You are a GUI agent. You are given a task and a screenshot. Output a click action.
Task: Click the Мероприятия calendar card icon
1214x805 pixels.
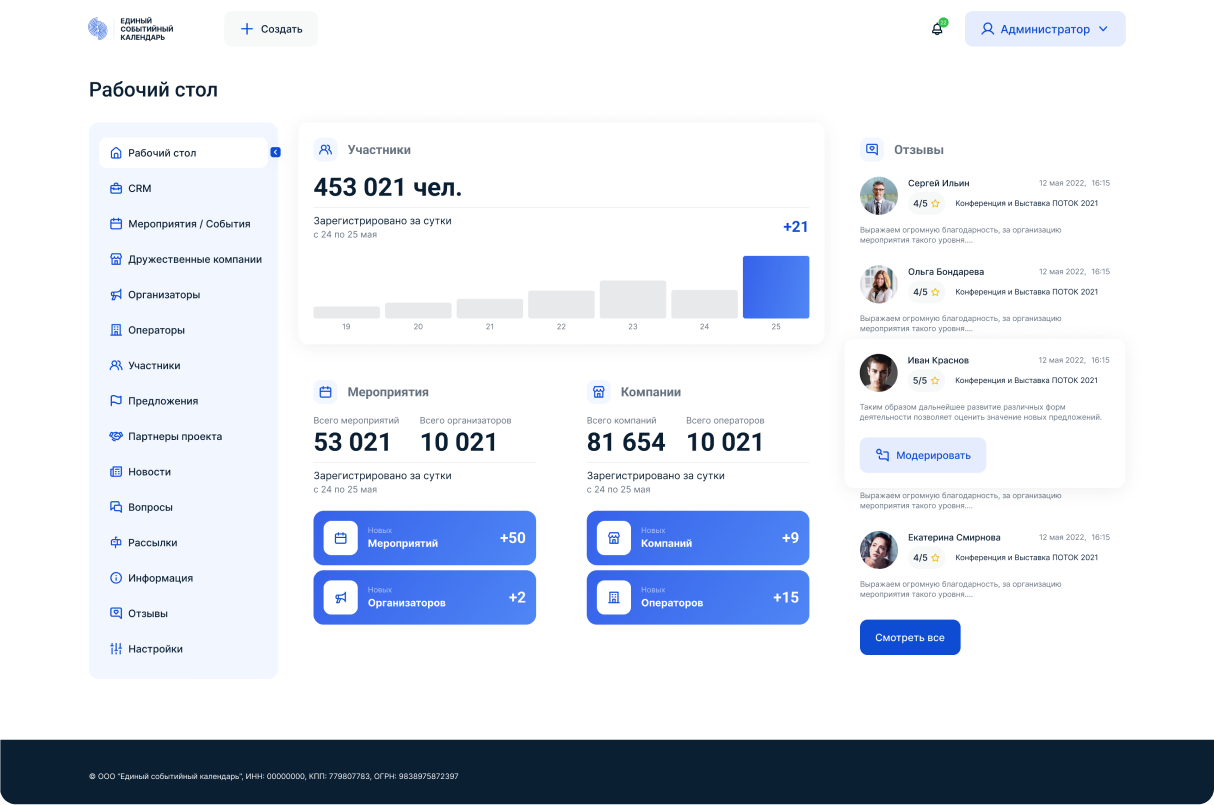coord(325,392)
